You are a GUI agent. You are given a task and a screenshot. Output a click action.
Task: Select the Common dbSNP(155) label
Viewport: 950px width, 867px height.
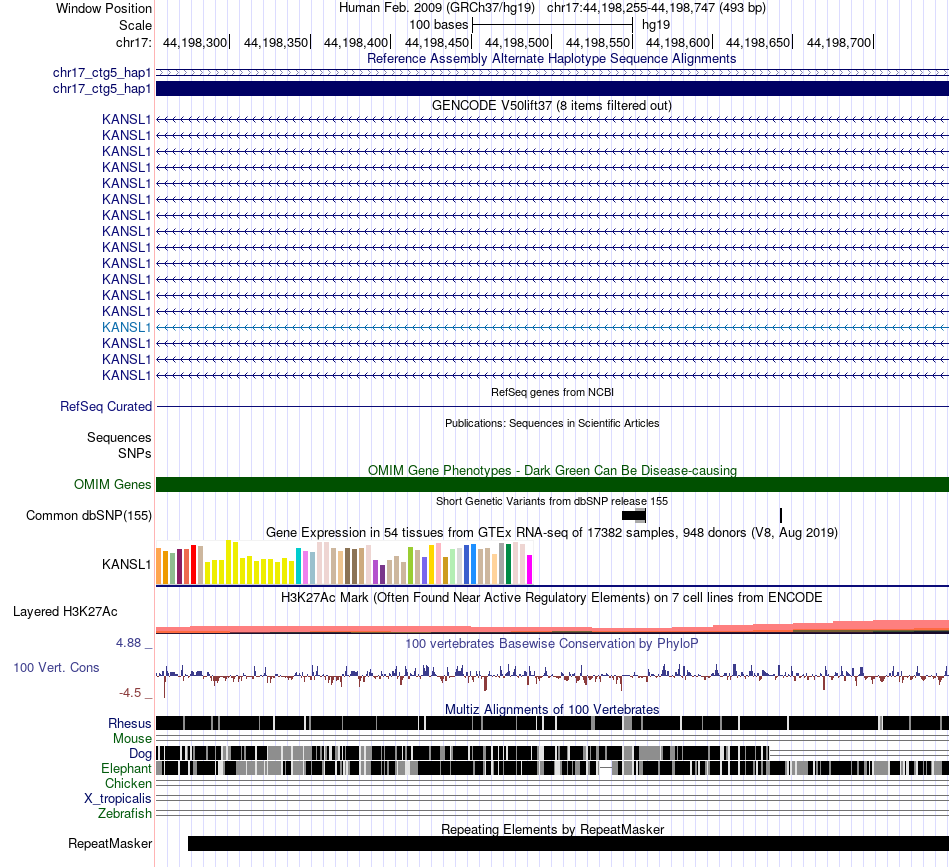click(x=88, y=516)
